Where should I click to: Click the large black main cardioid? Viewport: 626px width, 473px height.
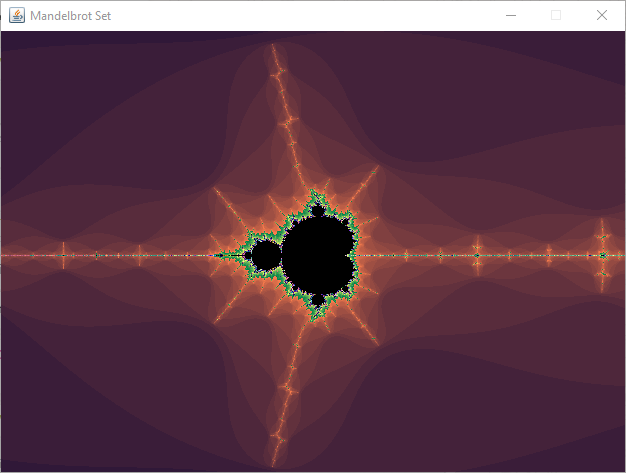[x=319, y=255]
